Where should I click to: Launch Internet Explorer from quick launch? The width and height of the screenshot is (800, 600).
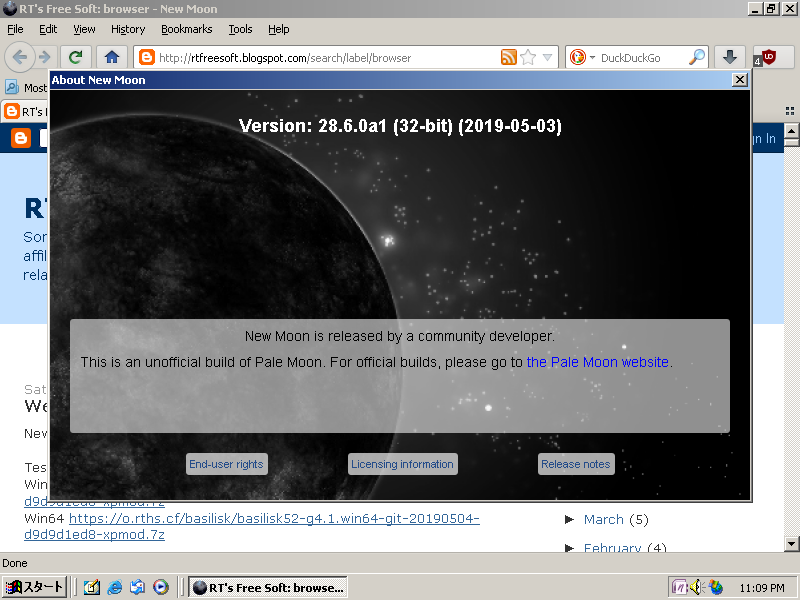[115, 587]
